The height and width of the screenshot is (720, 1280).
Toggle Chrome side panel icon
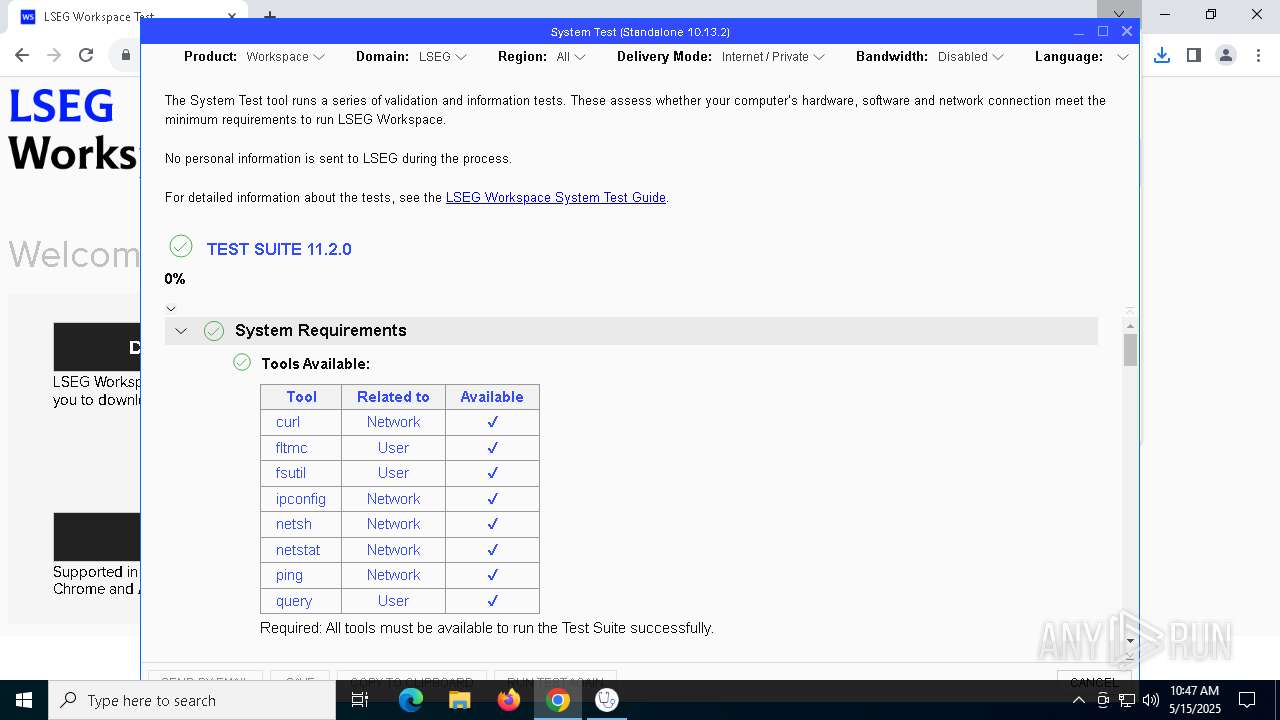click(x=1194, y=56)
